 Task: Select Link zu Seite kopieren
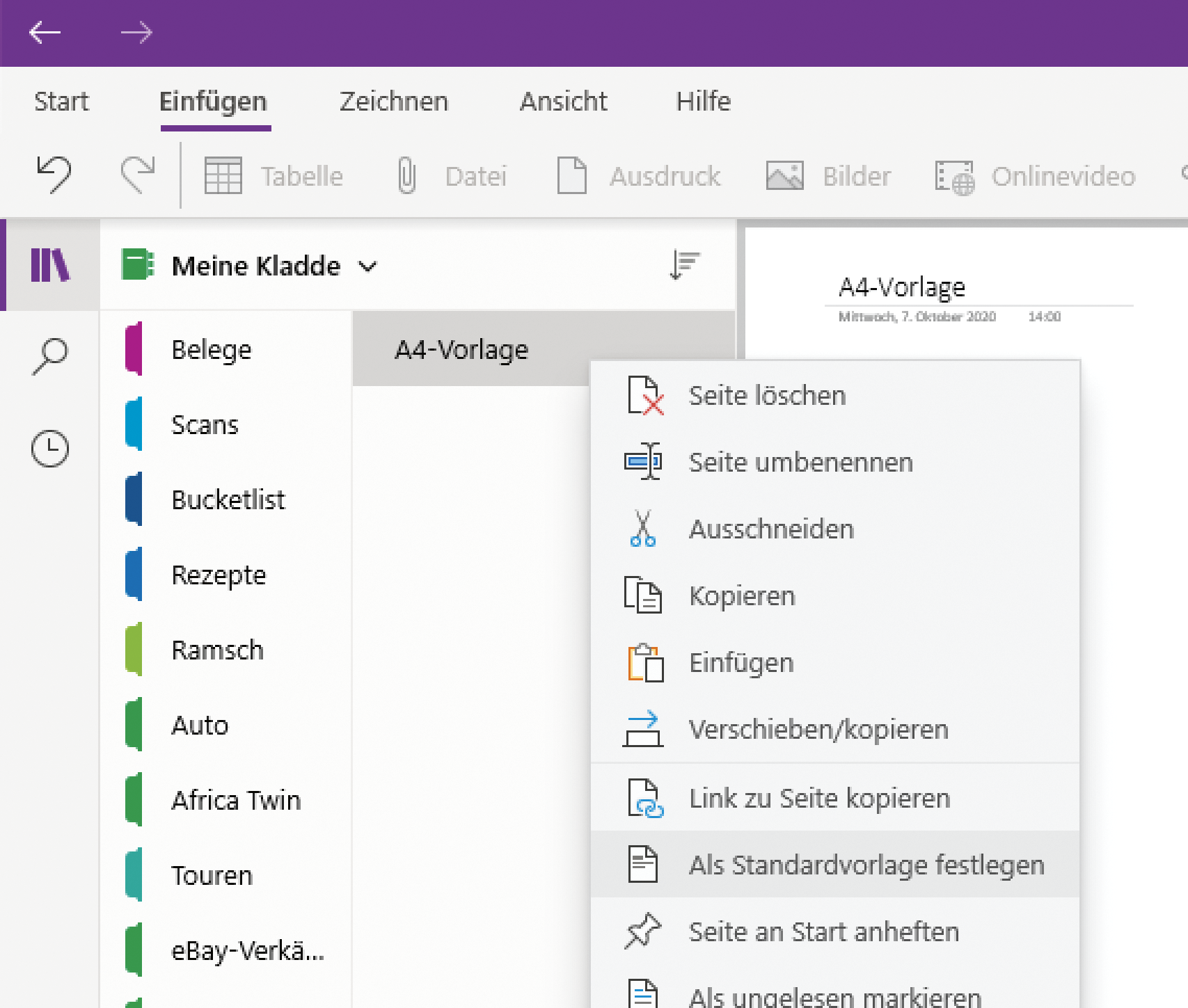click(x=819, y=798)
